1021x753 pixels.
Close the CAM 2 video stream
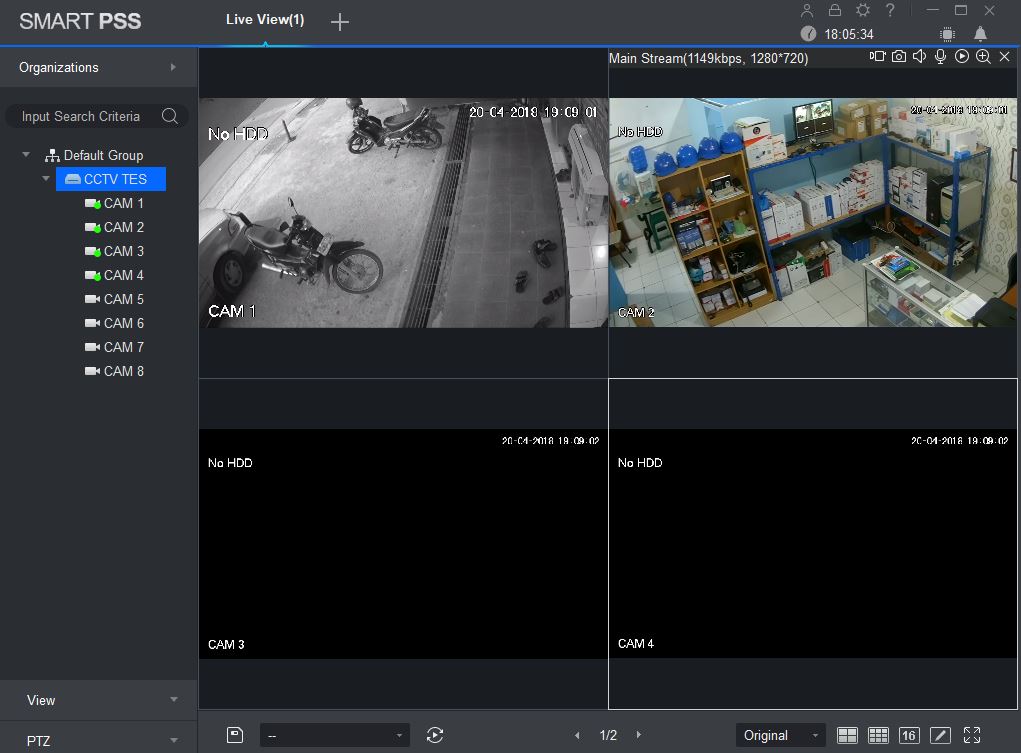point(1005,57)
